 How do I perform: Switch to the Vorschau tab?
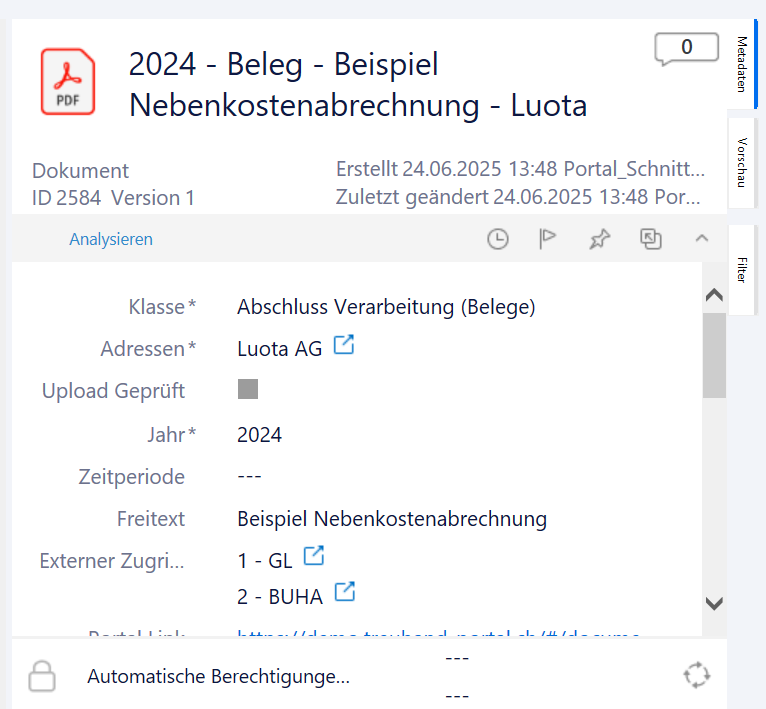tap(742, 162)
